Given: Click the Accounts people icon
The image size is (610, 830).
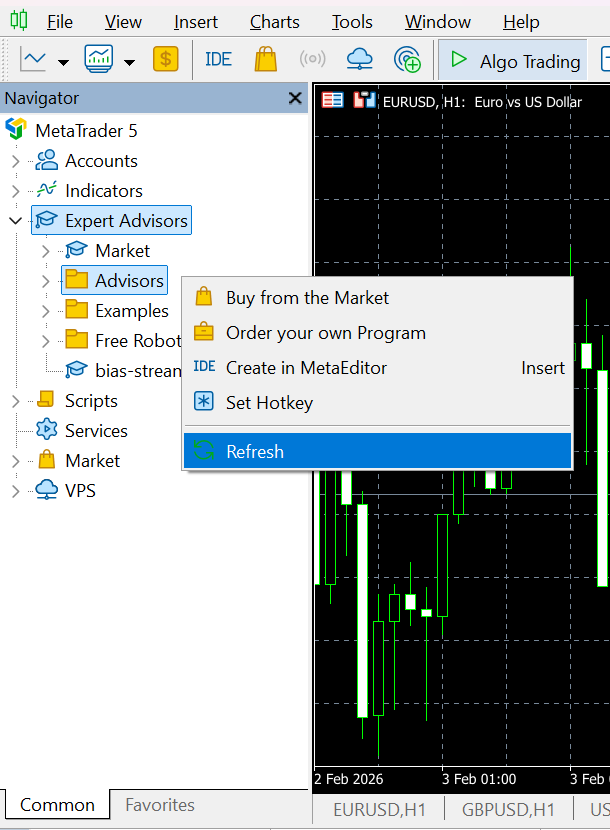Looking at the screenshot, I should coord(47,160).
